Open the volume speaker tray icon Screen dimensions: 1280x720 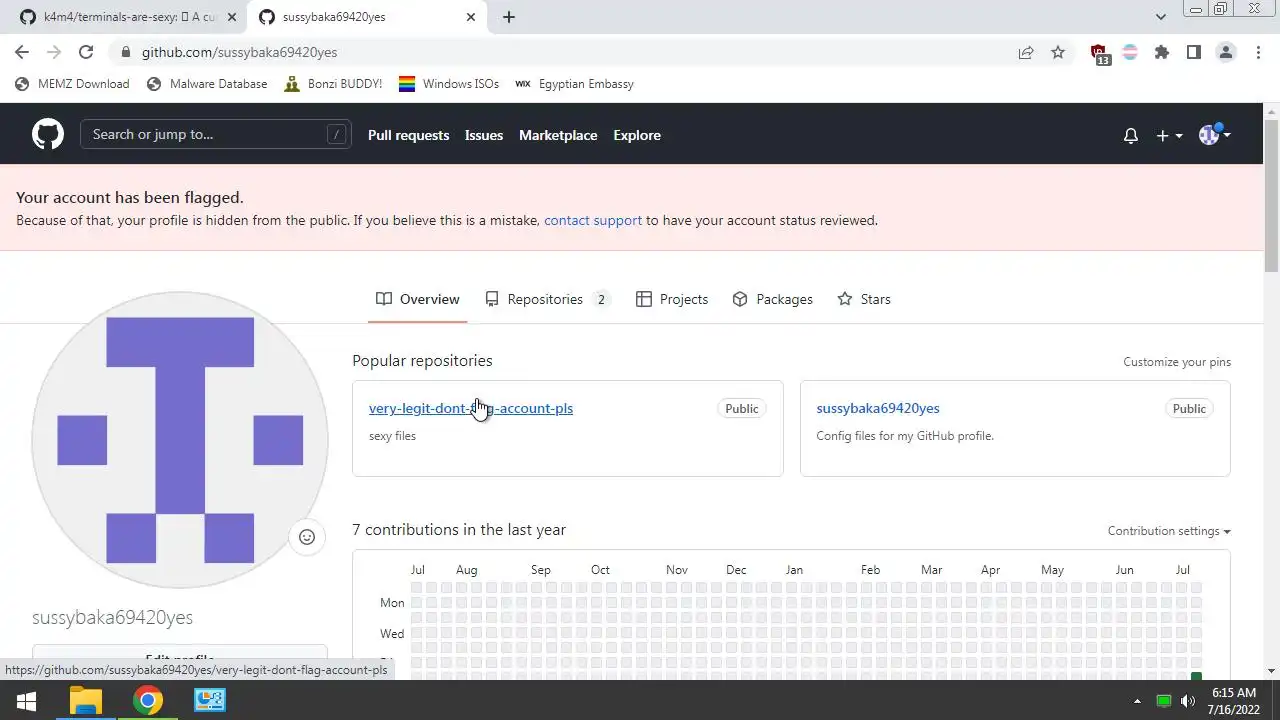pyautogui.click(x=1187, y=701)
